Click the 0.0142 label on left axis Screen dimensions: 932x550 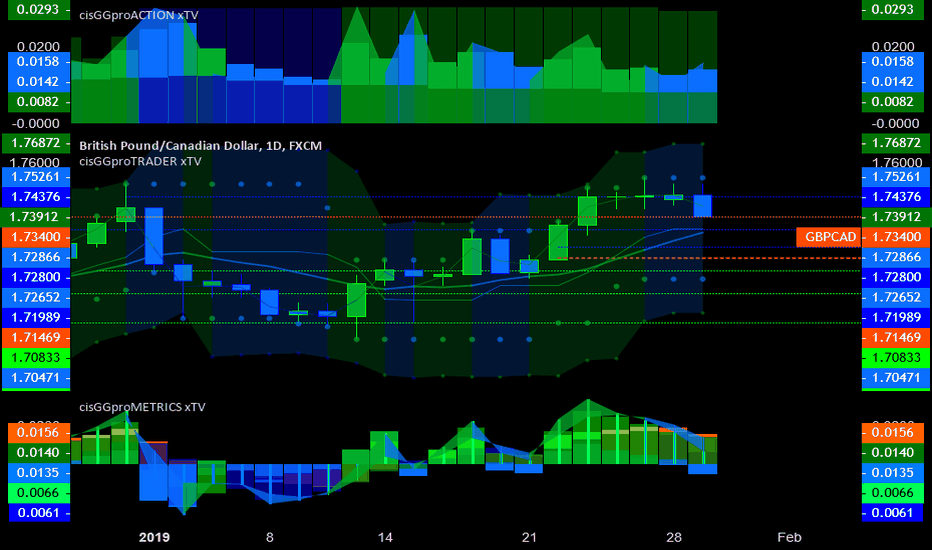[39, 81]
